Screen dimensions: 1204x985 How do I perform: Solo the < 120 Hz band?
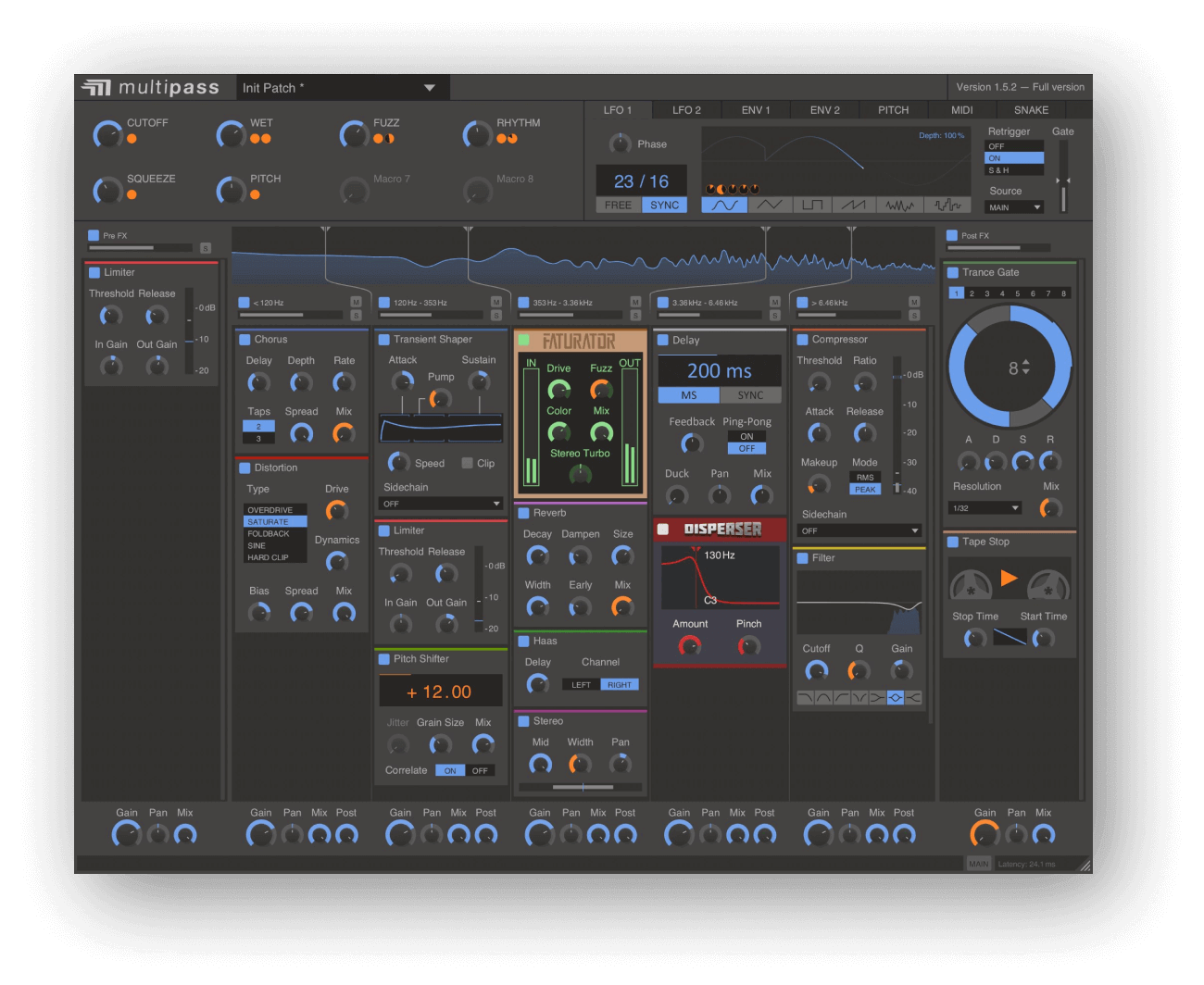click(x=356, y=316)
